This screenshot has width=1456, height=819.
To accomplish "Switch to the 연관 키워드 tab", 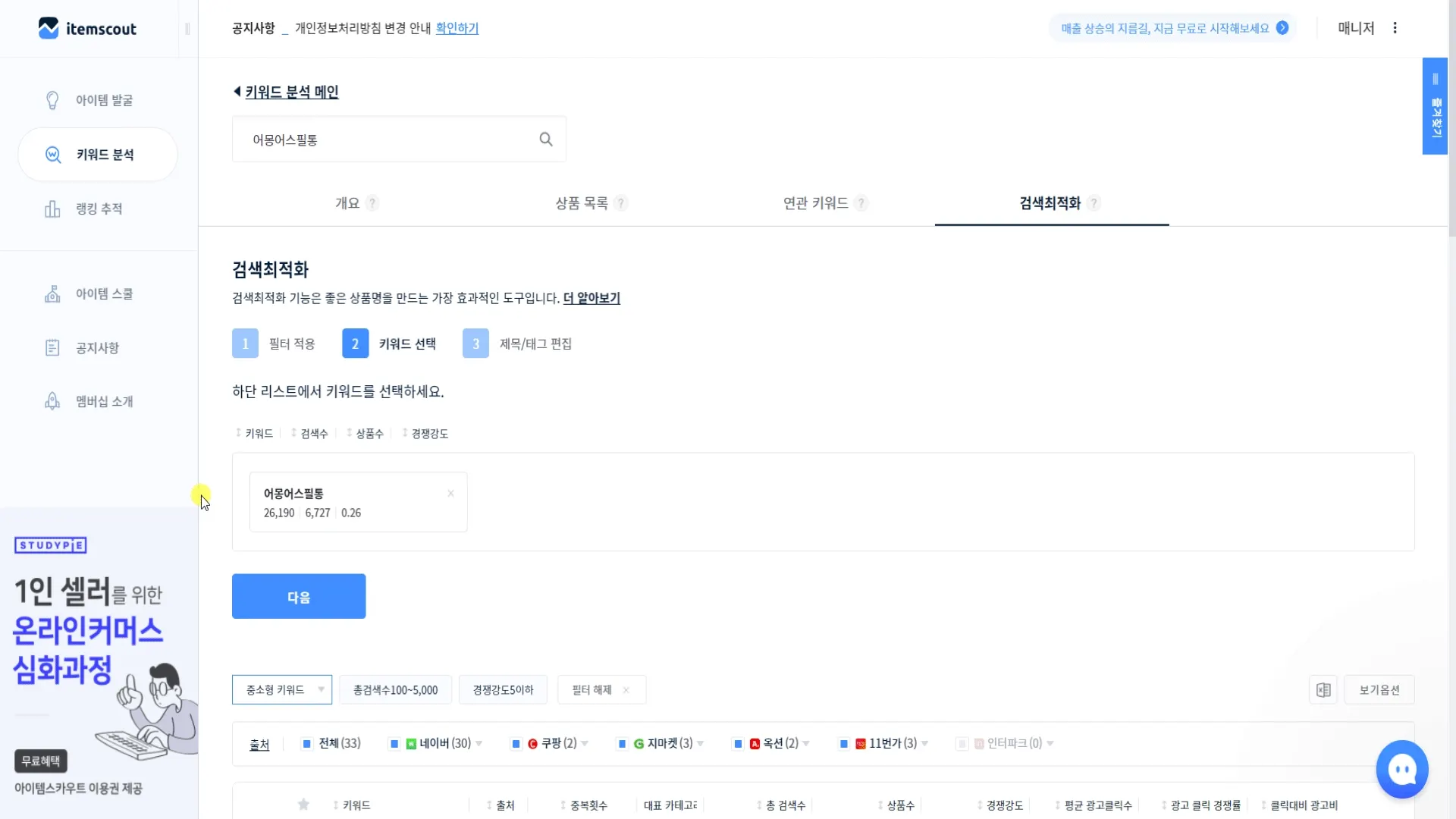I will [815, 203].
